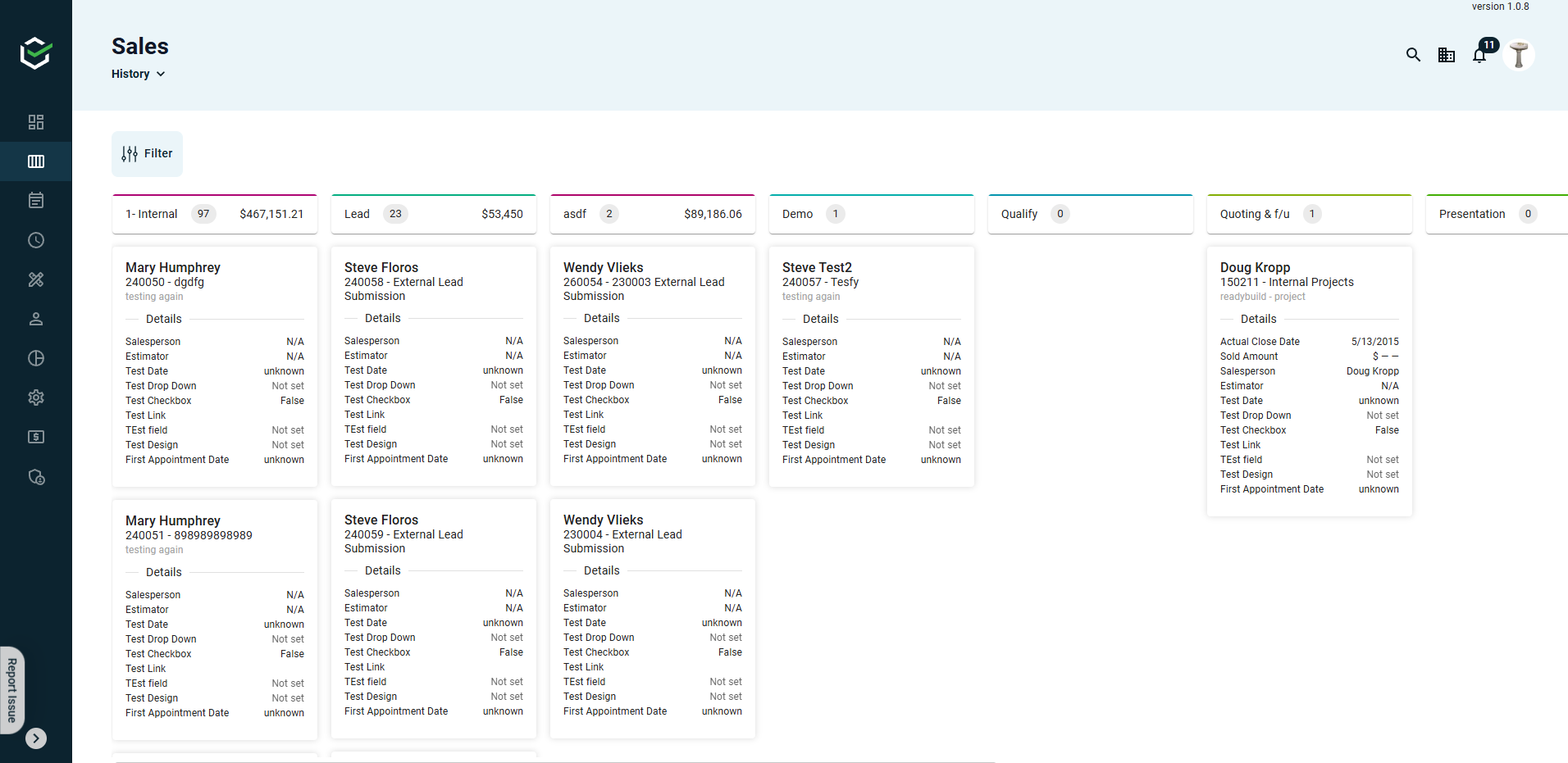Viewport: 1568px width, 763px height.
Task: Open the tools design sidebar icon
Action: [x=36, y=279]
